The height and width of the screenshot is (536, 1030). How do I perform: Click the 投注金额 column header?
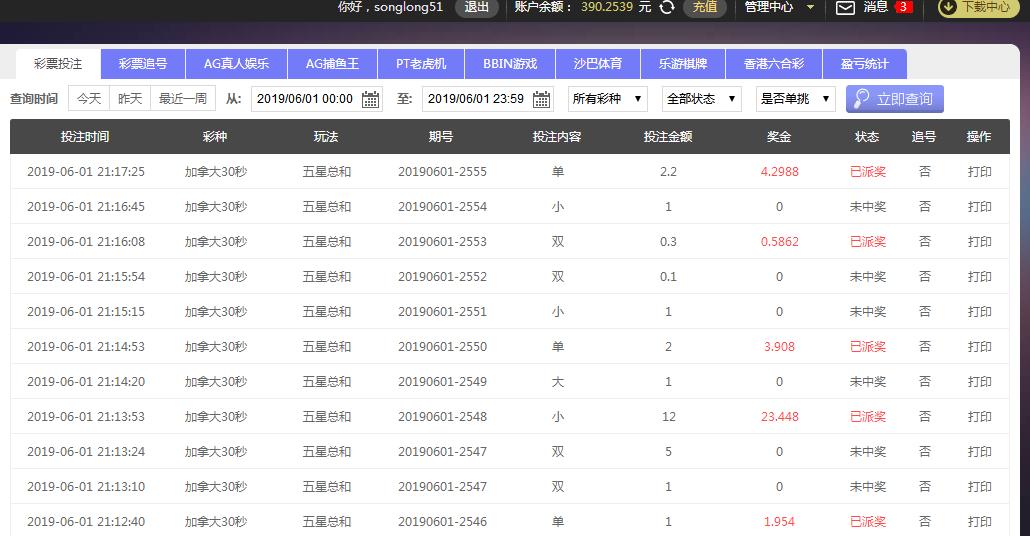point(668,137)
